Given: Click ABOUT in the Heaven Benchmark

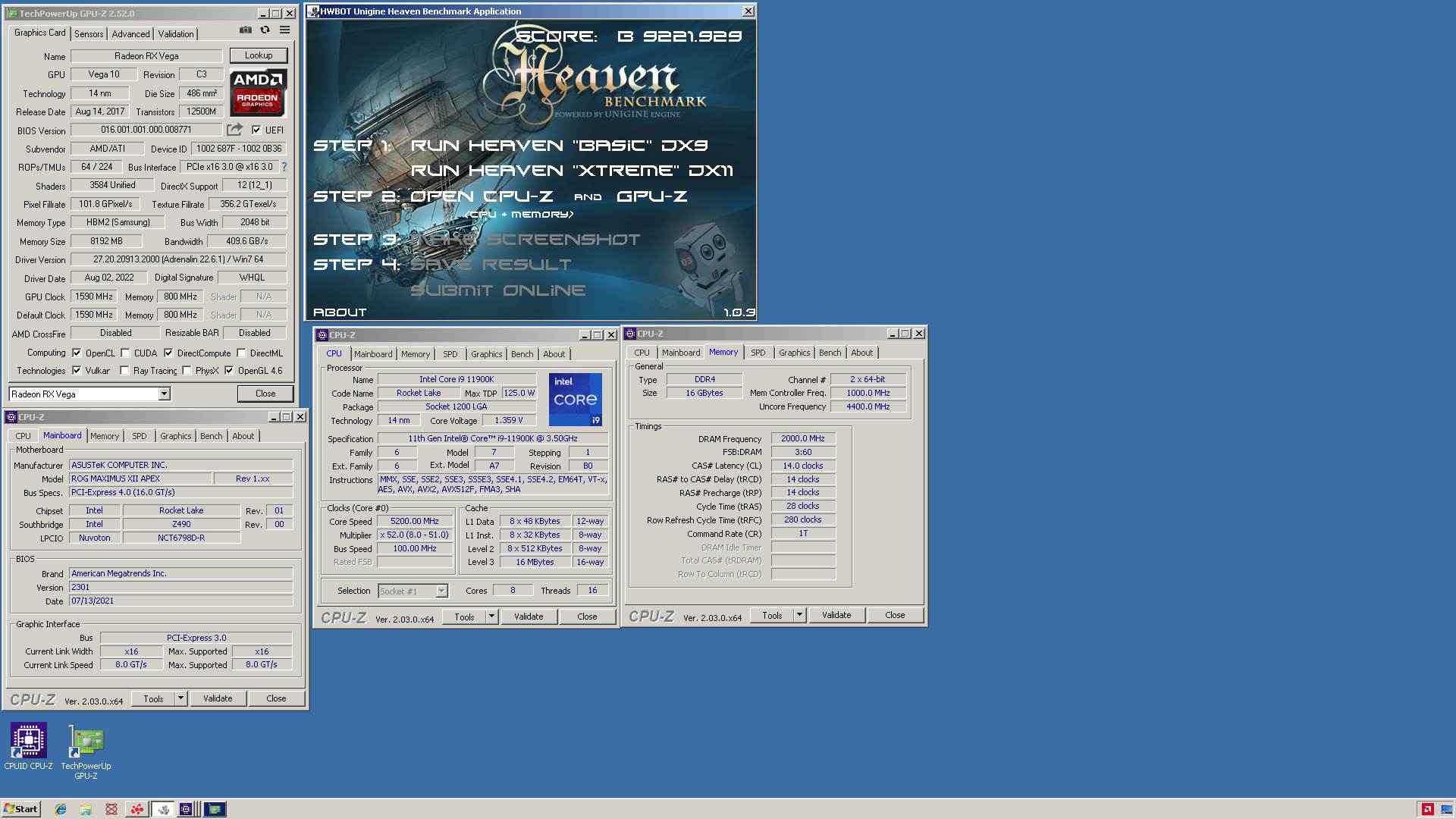Looking at the screenshot, I should pos(340,312).
